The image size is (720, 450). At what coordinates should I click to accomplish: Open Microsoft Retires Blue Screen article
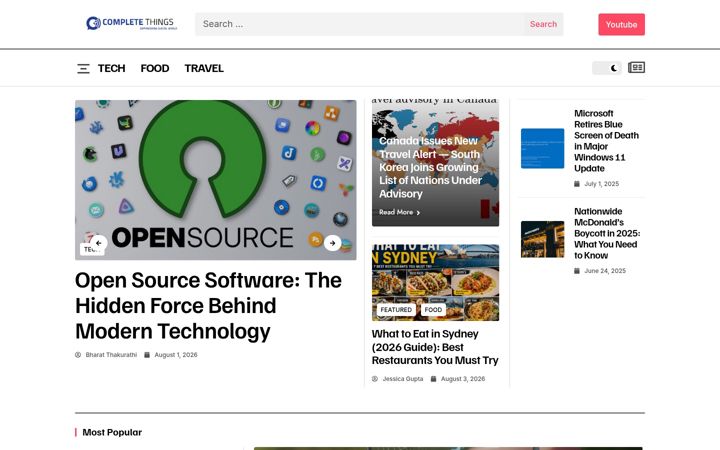tap(606, 141)
